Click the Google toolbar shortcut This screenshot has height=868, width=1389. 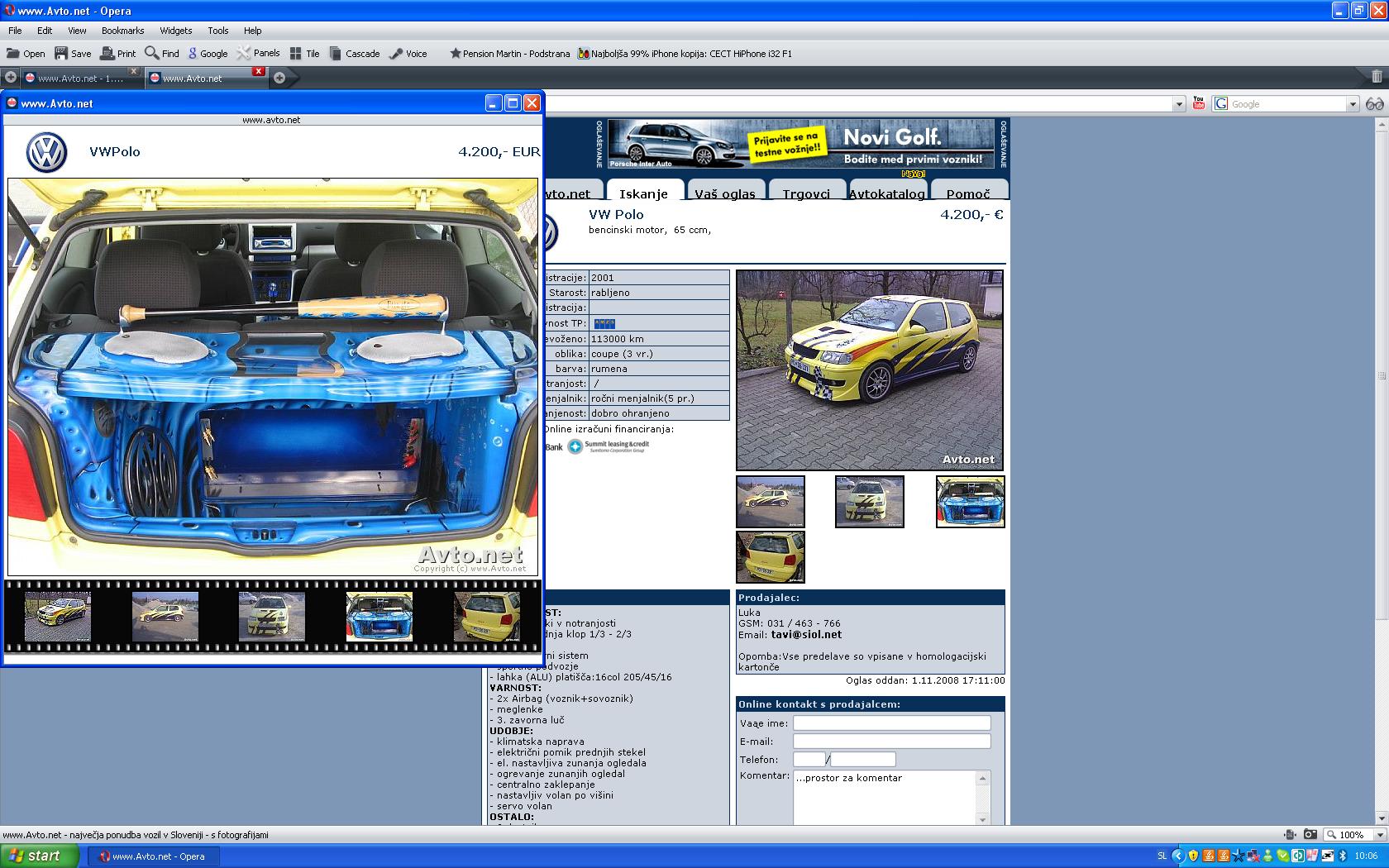point(208,54)
